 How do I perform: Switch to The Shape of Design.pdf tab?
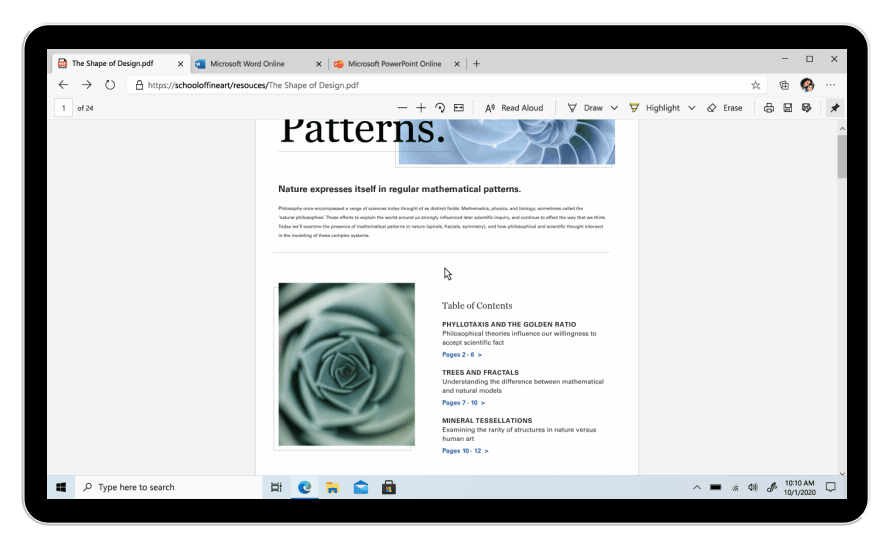(x=121, y=63)
